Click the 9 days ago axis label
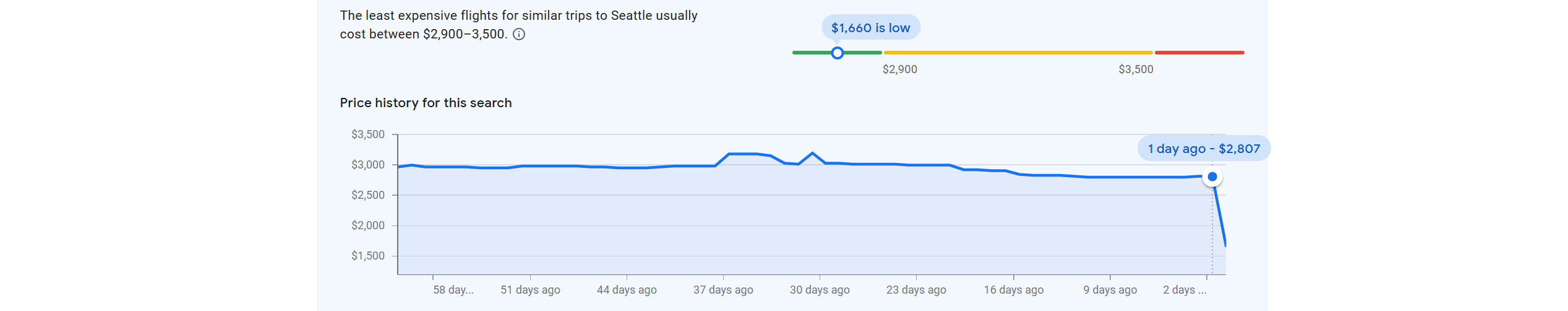The width and height of the screenshot is (1568, 311). point(1110,290)
